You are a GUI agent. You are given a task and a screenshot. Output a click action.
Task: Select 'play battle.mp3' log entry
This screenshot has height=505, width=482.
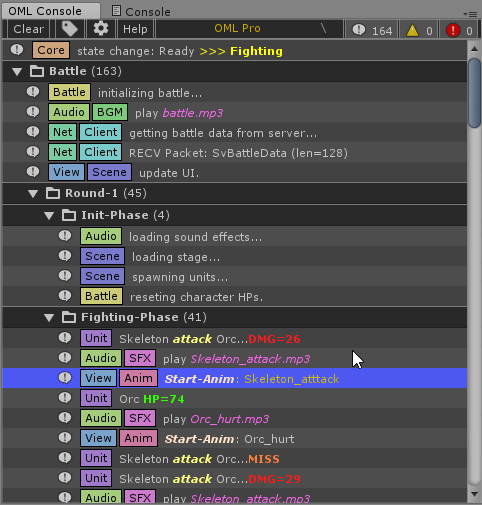pos(235,112)
